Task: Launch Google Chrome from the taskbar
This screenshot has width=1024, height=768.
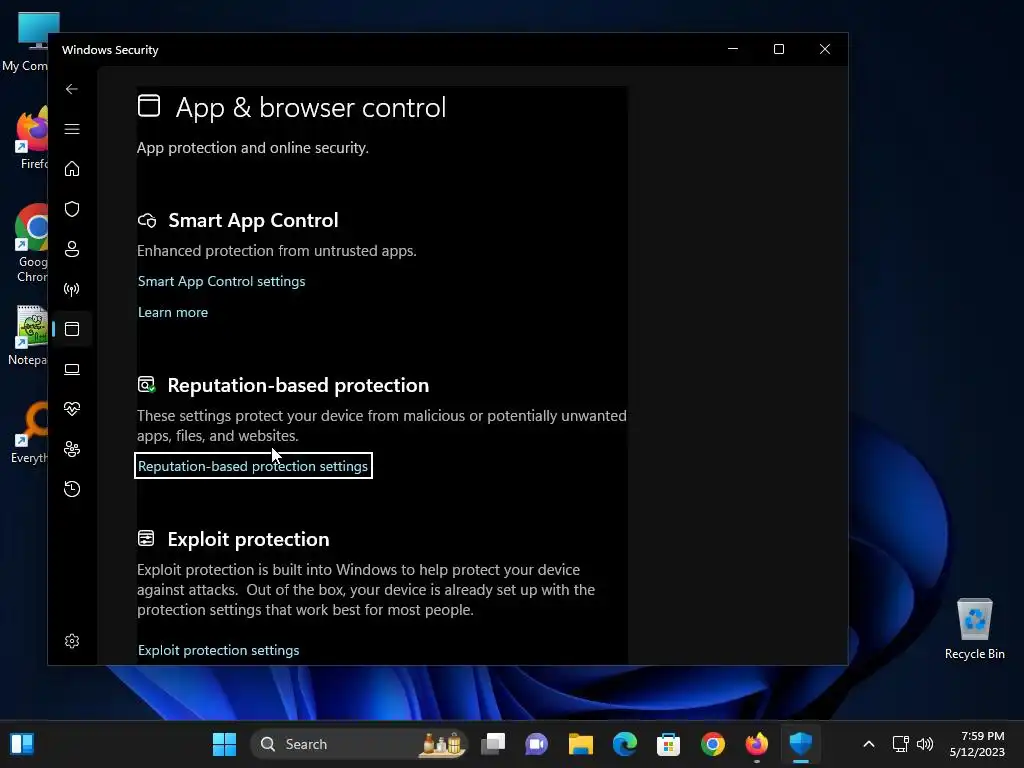Action: tap(712, 744)
